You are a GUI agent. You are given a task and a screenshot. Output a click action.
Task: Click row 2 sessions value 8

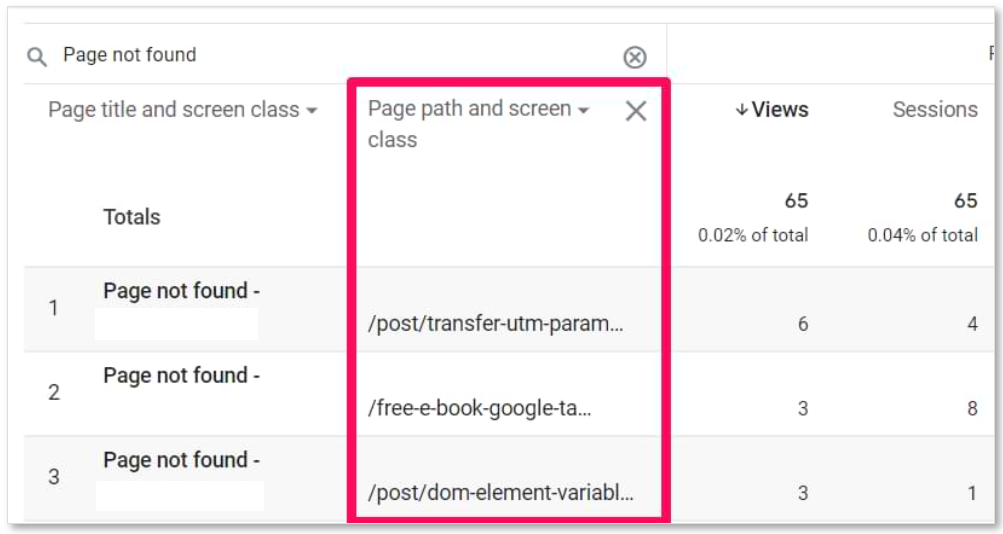[972, 408]
